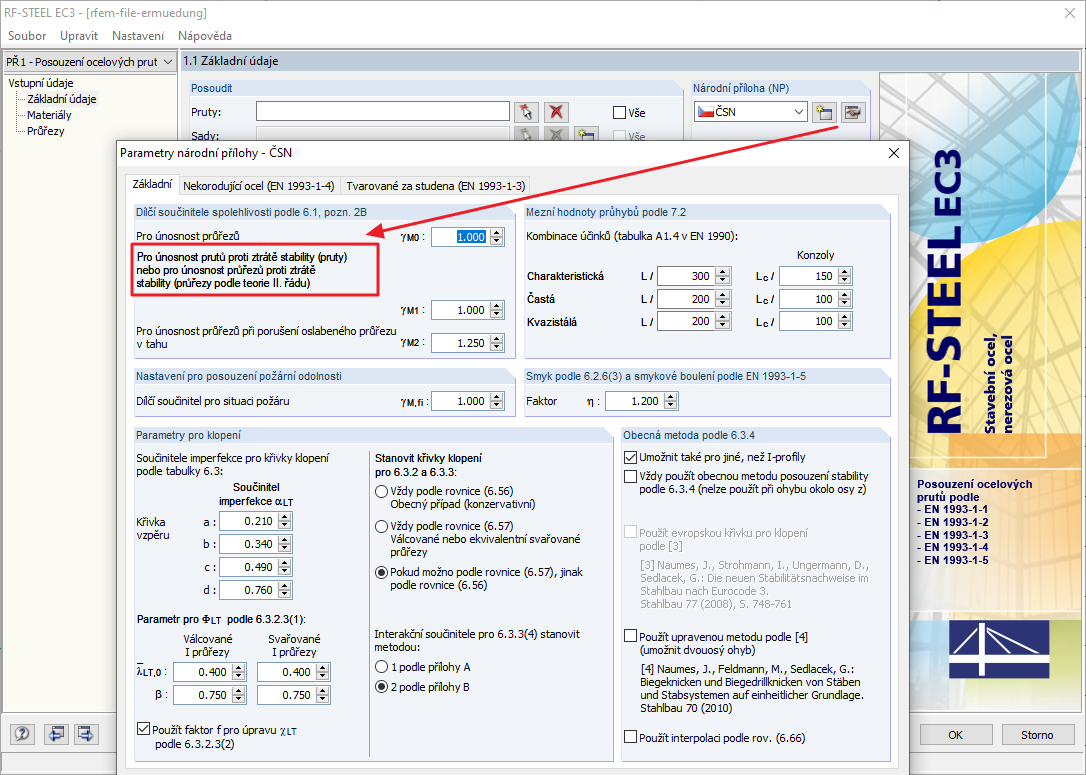Click the γM0 value field
Image resolution: width=1086 pixels, height=775 pixels.
click(x=461, y=237)
